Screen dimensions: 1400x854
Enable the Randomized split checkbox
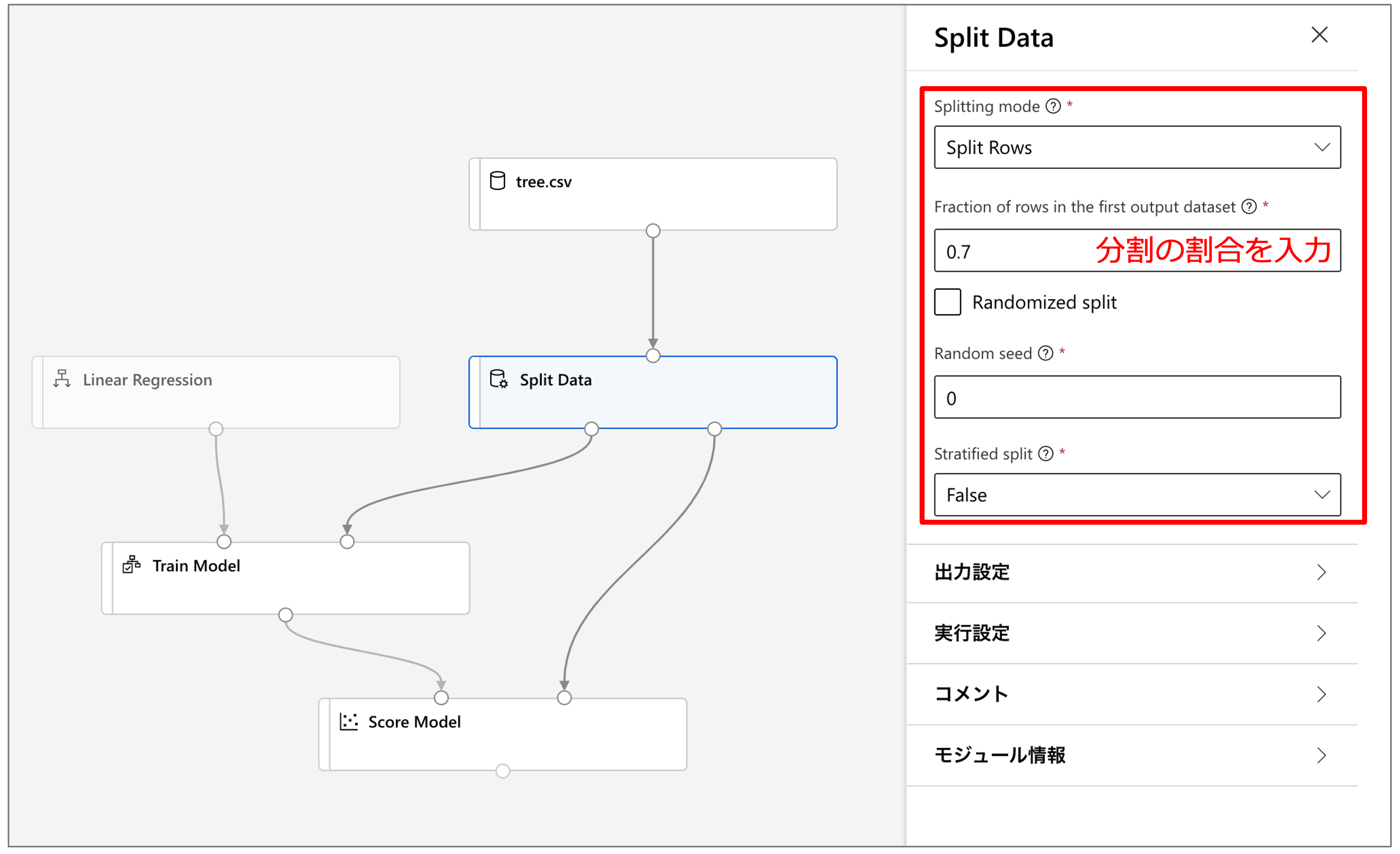click(x=948, y=302)
